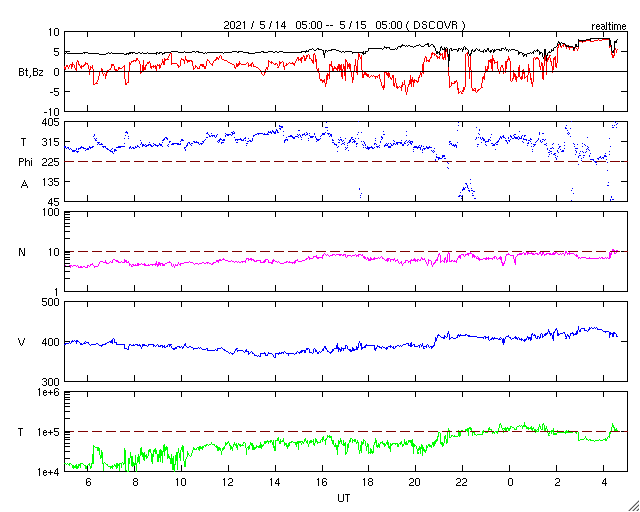The width and height of the screenshot is (640, 512).
Task: Click the '-10' tick label on Bt,Bz plot
Action: click(52, 112)
